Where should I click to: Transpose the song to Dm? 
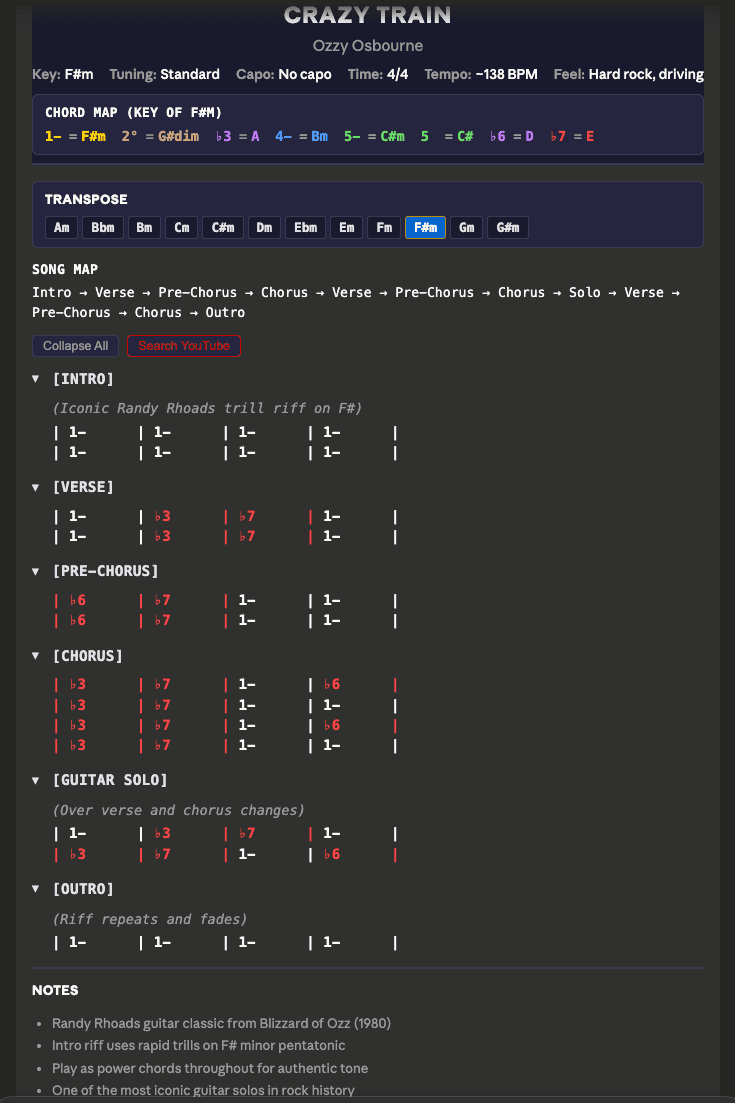[x=264, y=227]
